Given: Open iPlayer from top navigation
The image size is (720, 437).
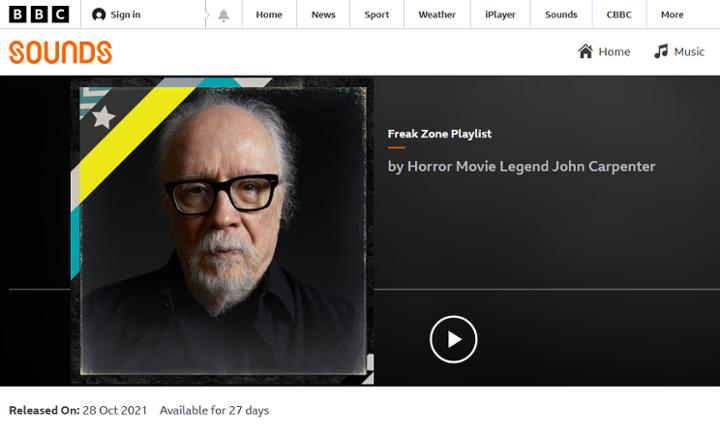Looking at the screenshot, I should click(500, 15).
